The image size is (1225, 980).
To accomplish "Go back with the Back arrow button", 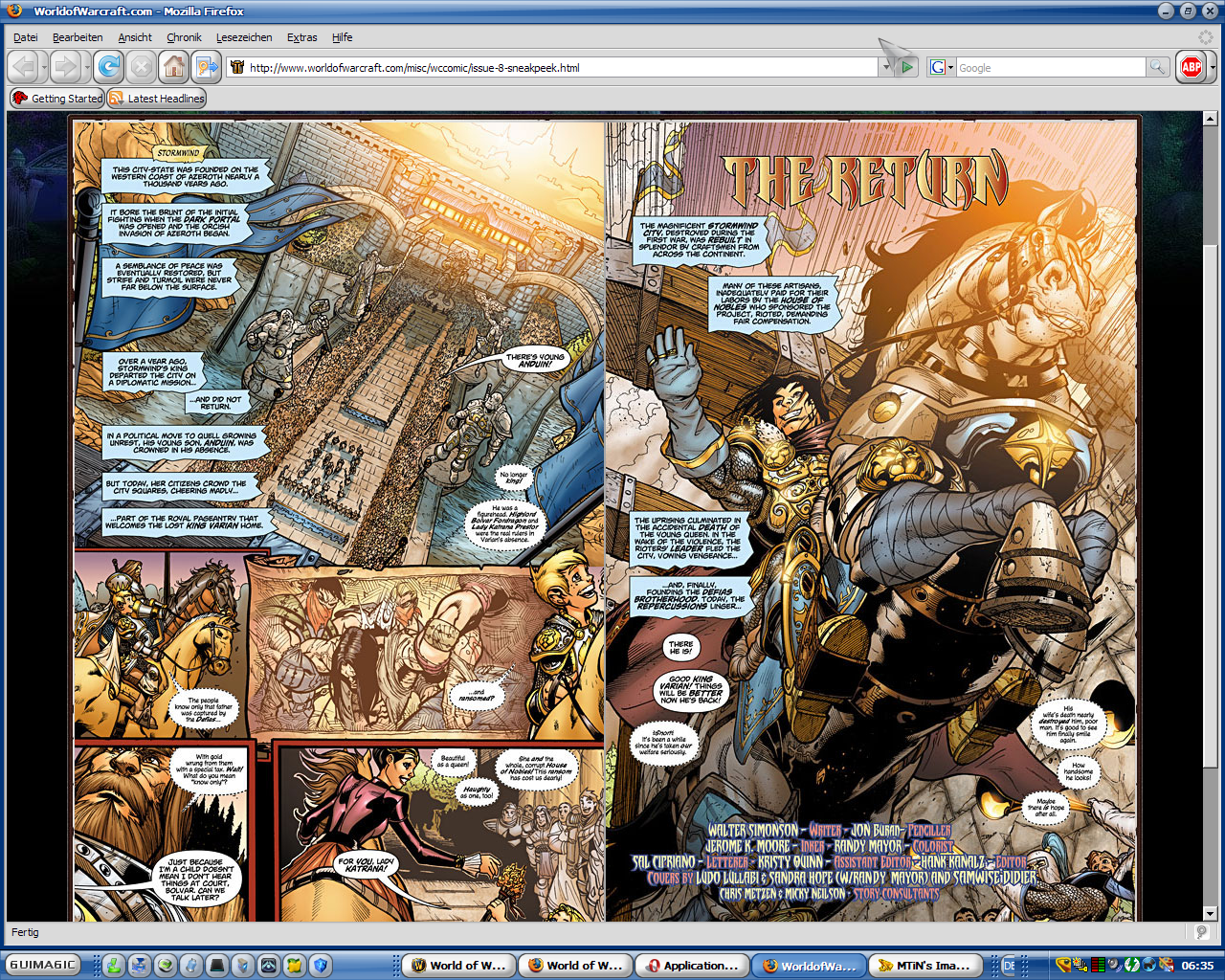I will tap(23, 66).
